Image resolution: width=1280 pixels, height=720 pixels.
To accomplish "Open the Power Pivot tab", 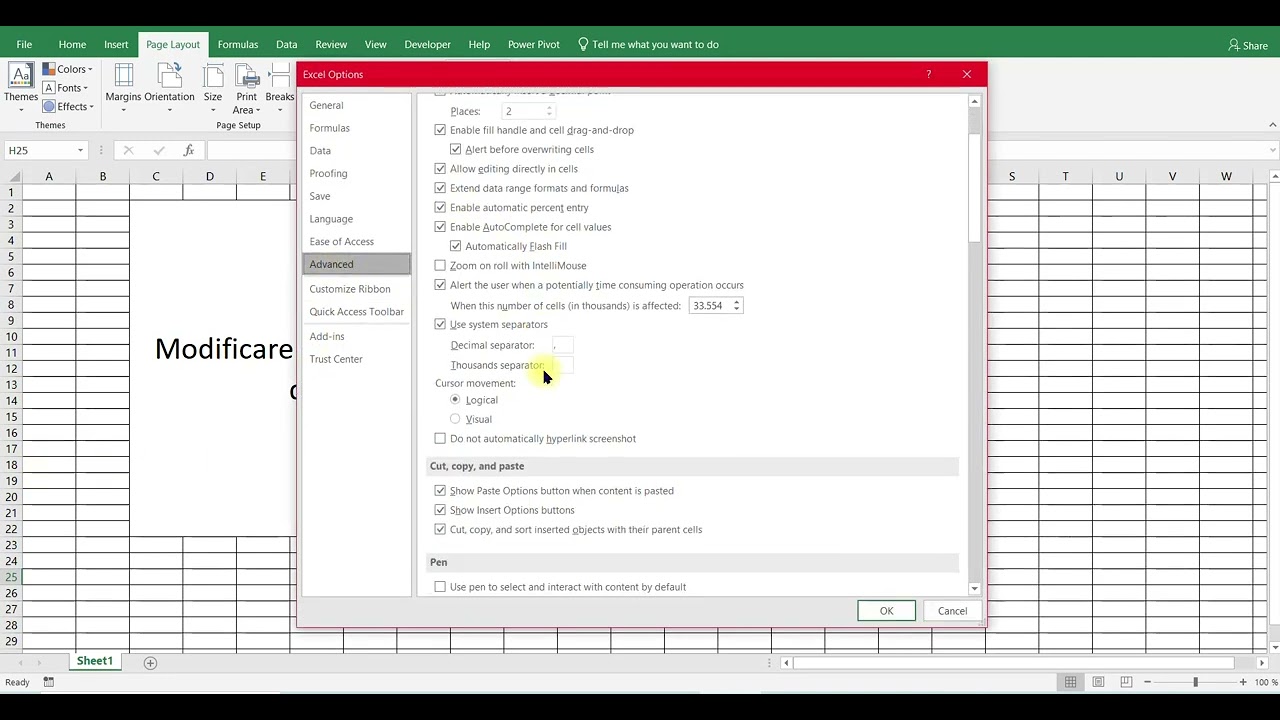I will tap(533, 44).
